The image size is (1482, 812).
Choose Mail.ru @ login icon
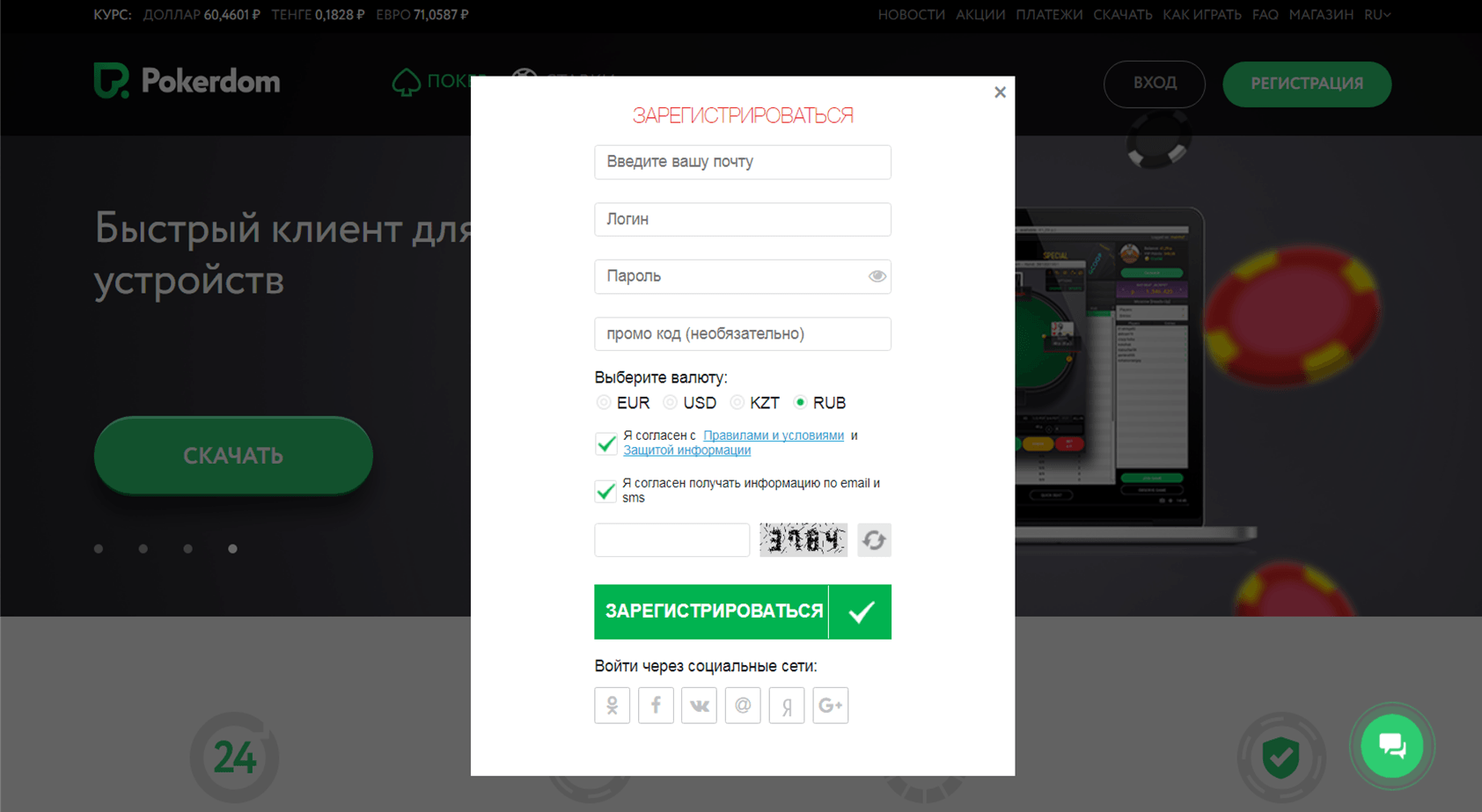pyautogui.click(x=743, y=706)
